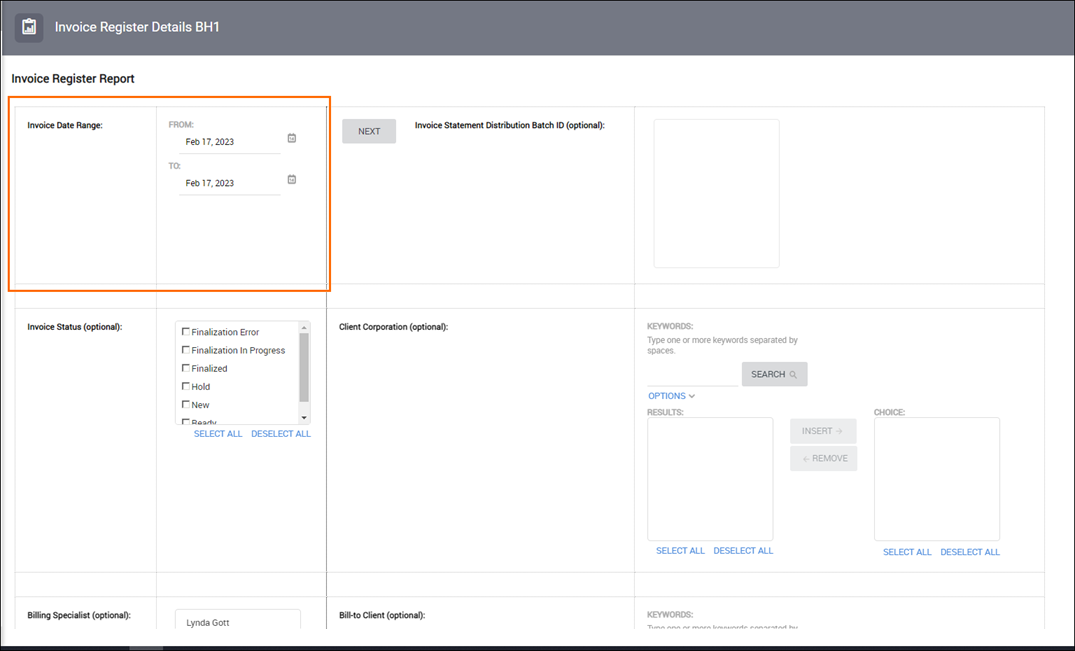Expand the OPTIONS chevron under keywords
The image size is (1075, 651).
(x=692, y=396)
